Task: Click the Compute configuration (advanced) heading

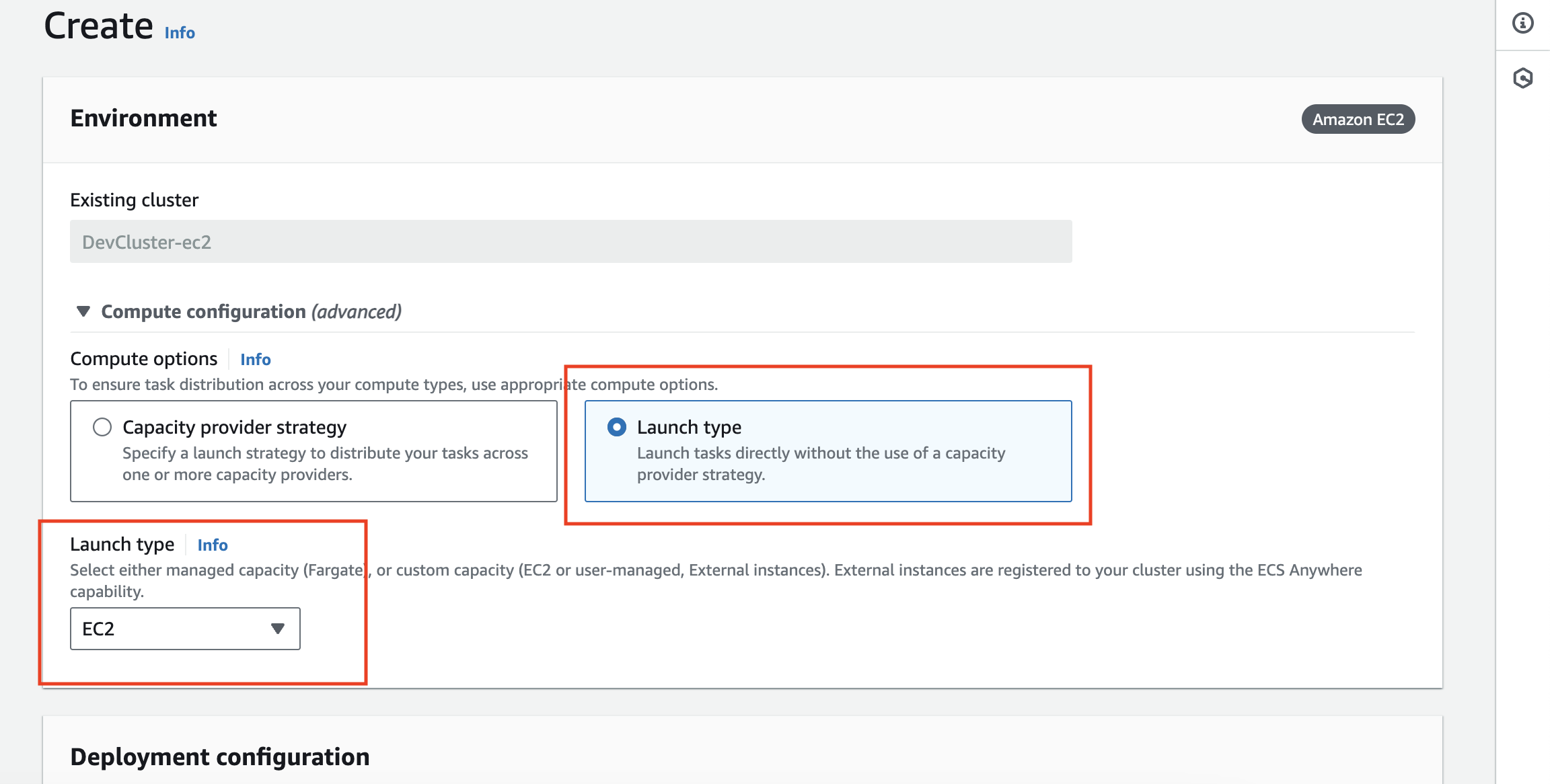Action: (x=251, y=311)
